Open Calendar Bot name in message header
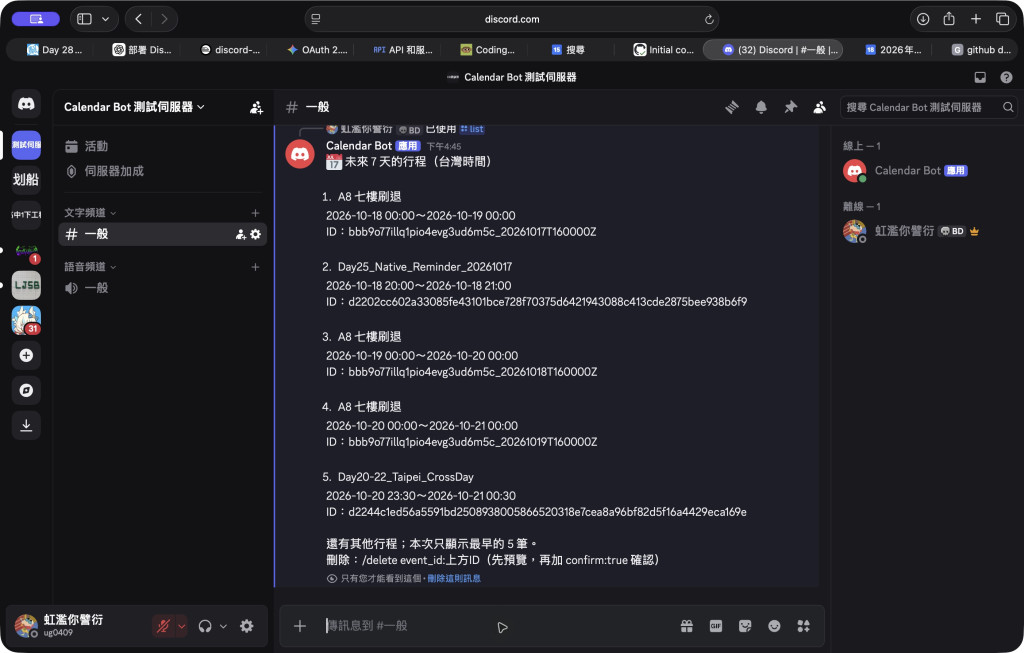The image size is (1024, 653). (x=359, y=146)
